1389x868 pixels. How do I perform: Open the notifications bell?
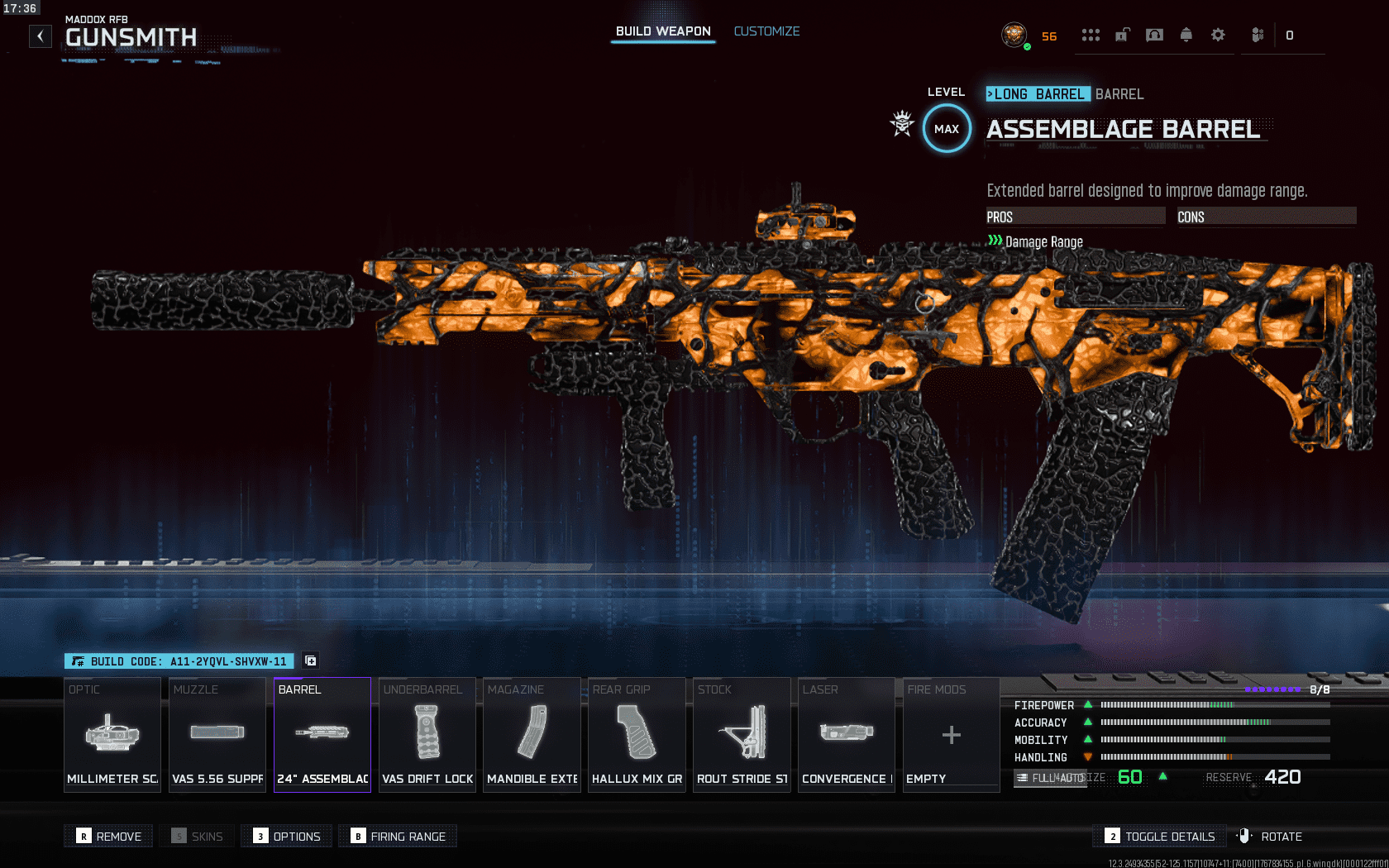coord(1186,35)
